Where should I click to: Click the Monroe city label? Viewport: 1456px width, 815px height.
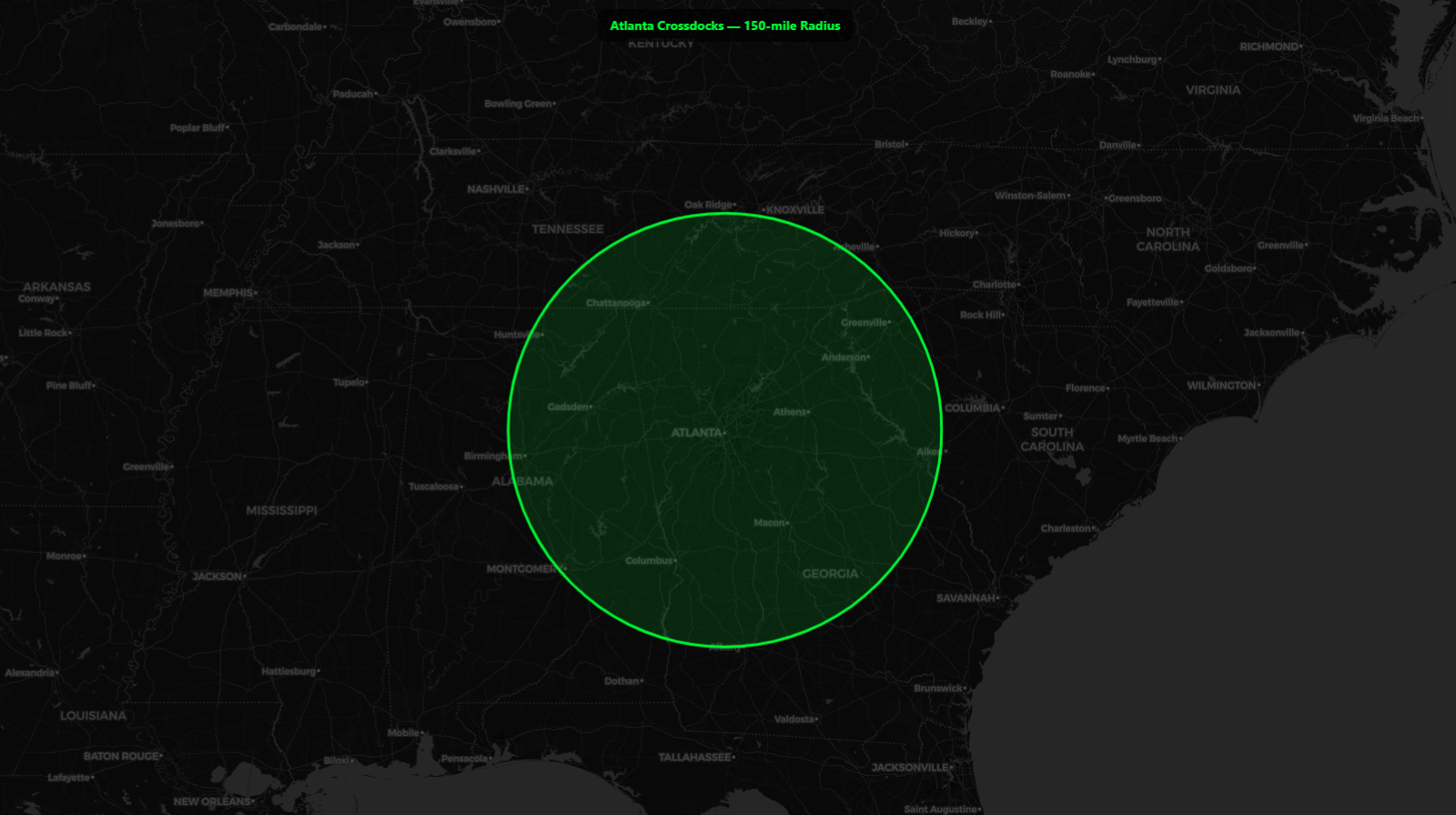point(64,556)
